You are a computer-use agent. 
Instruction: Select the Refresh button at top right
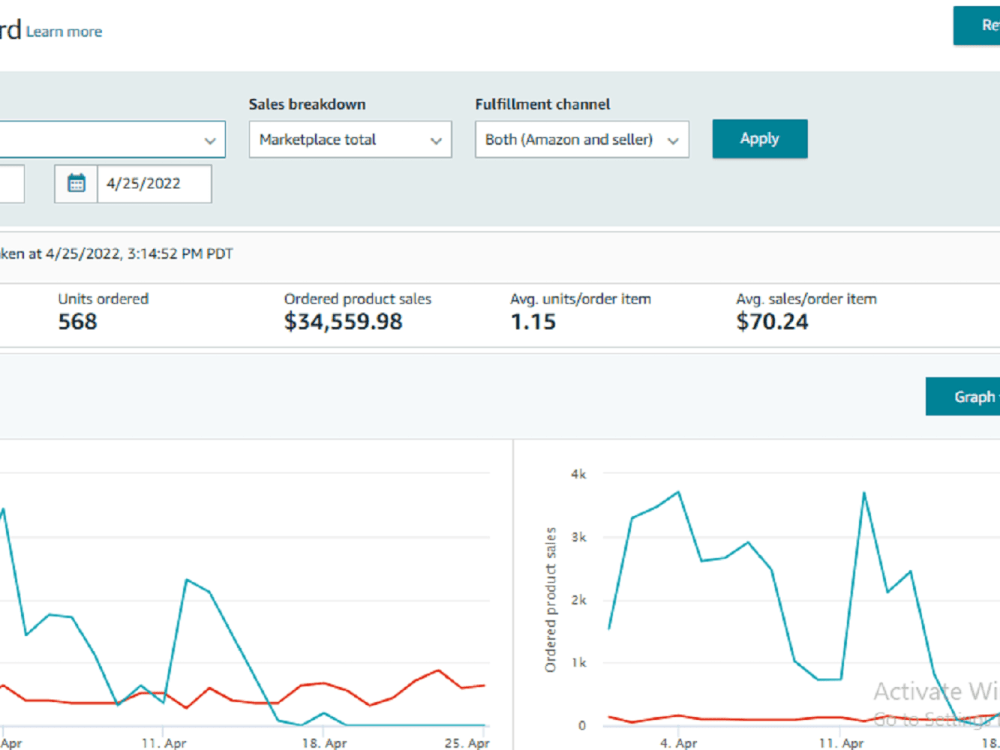tap(976, 26)
